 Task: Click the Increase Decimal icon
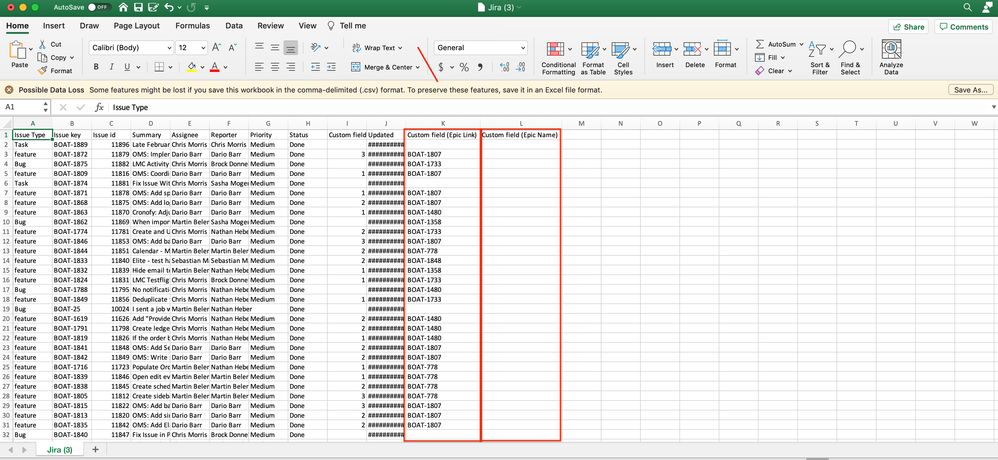coord(505,67)
